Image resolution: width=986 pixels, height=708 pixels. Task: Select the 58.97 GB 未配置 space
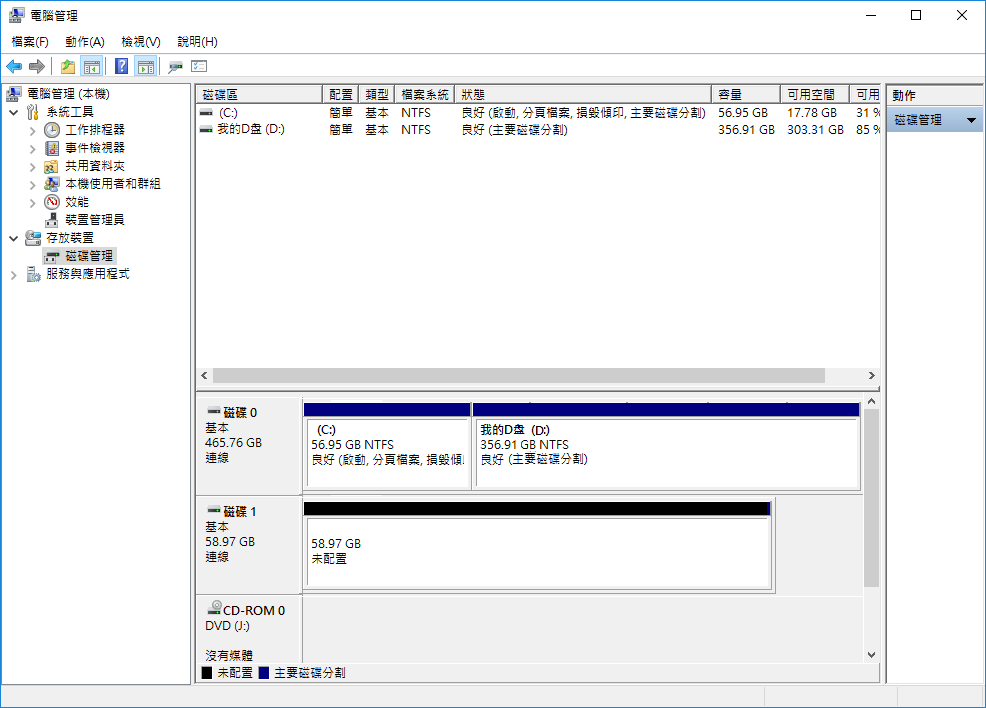pos(538,546)
